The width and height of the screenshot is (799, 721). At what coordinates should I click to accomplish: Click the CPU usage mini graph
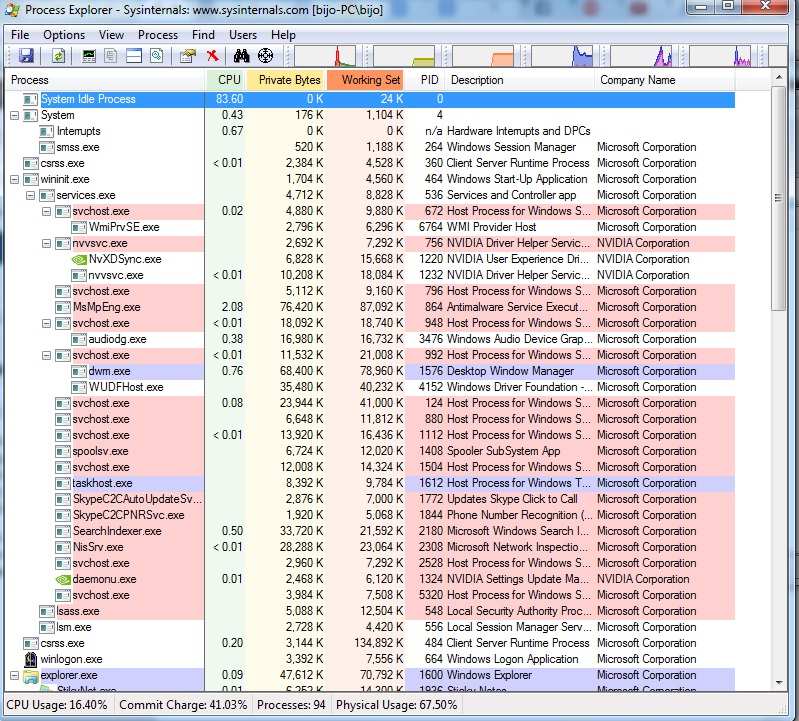[325, 56]
